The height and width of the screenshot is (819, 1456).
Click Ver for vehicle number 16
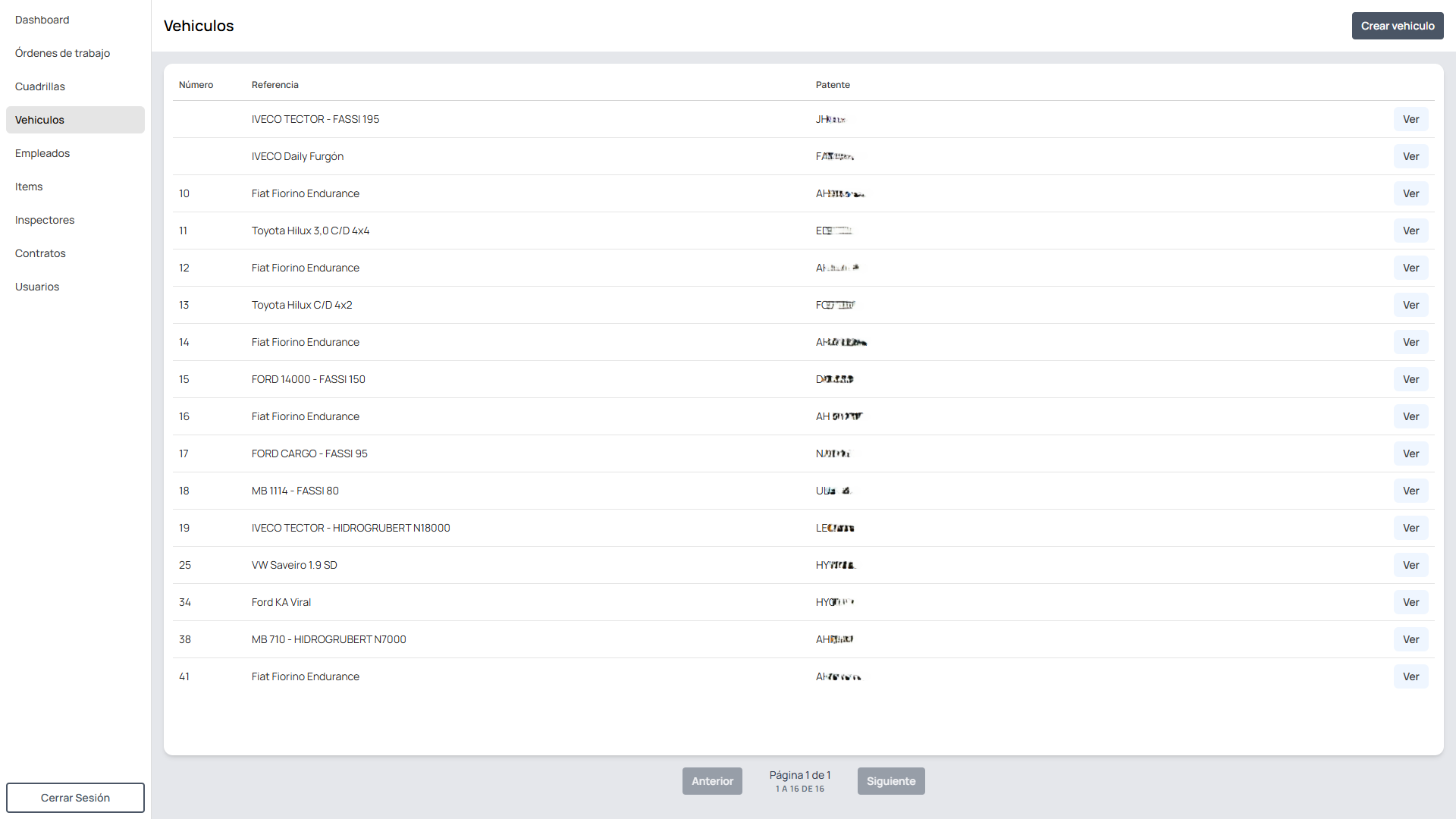click(x=1410, y=416)
